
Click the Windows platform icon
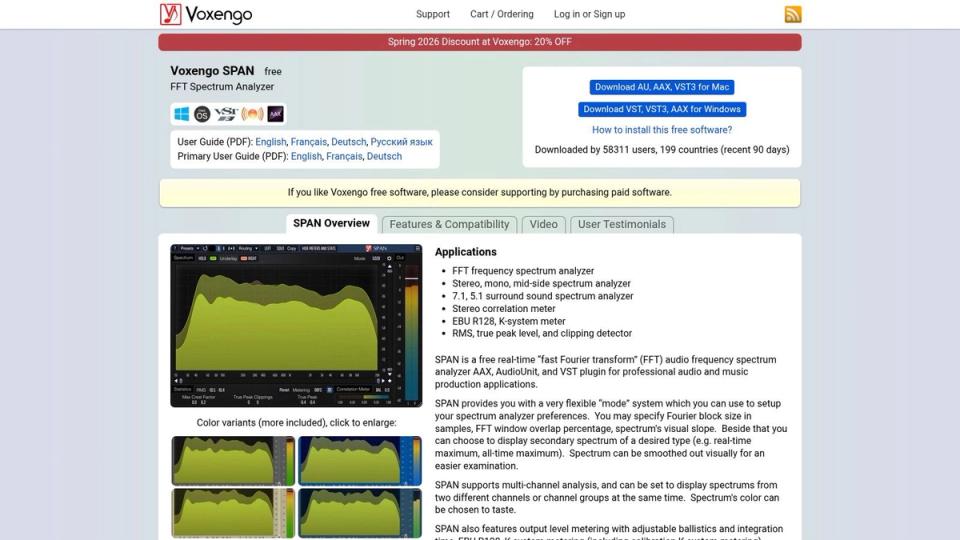182,114
